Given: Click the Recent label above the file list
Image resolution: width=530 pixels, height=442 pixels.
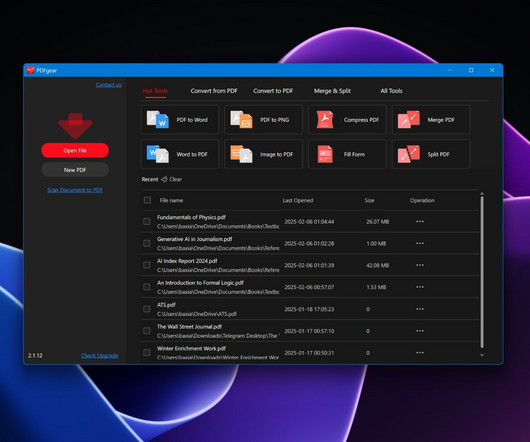Looking at the screenshot, I should pos(150,179).
